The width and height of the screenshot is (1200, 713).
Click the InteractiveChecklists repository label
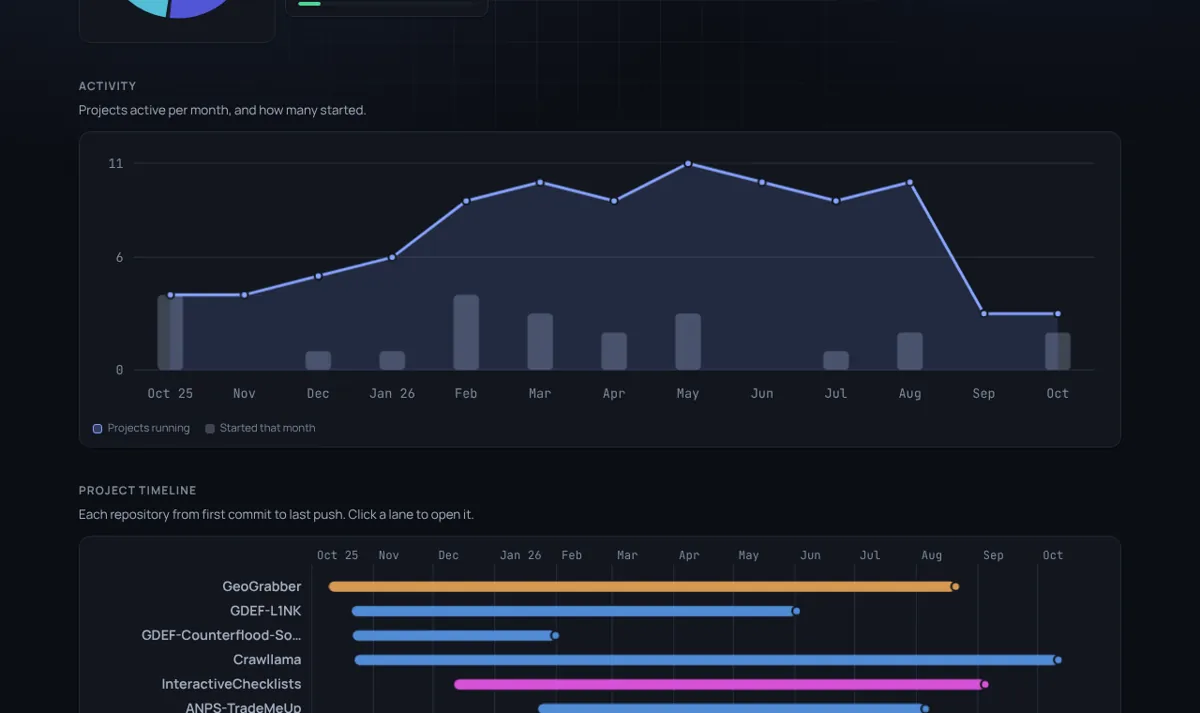(x=231, y=684)
